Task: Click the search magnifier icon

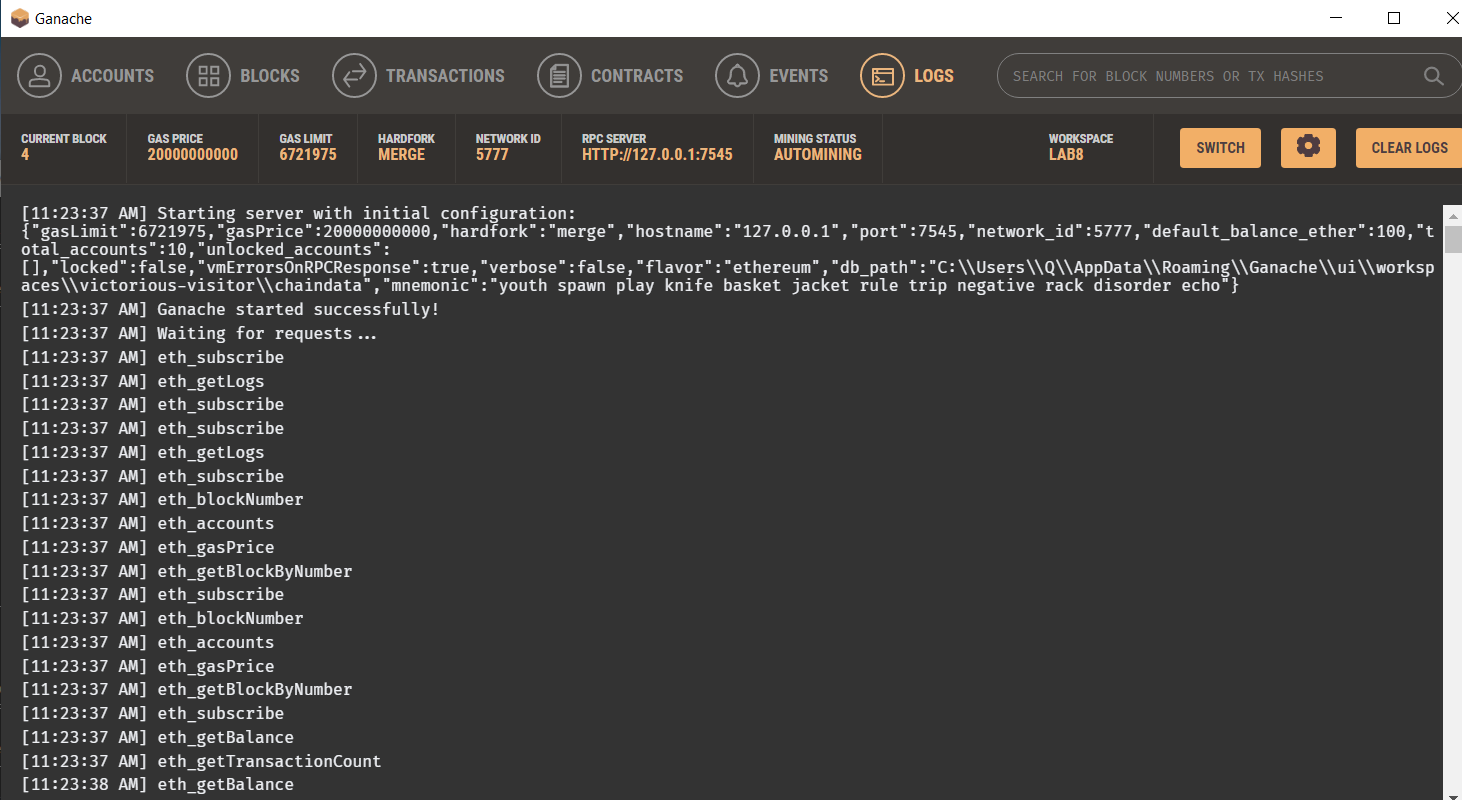Action: tap(1433, 76)
